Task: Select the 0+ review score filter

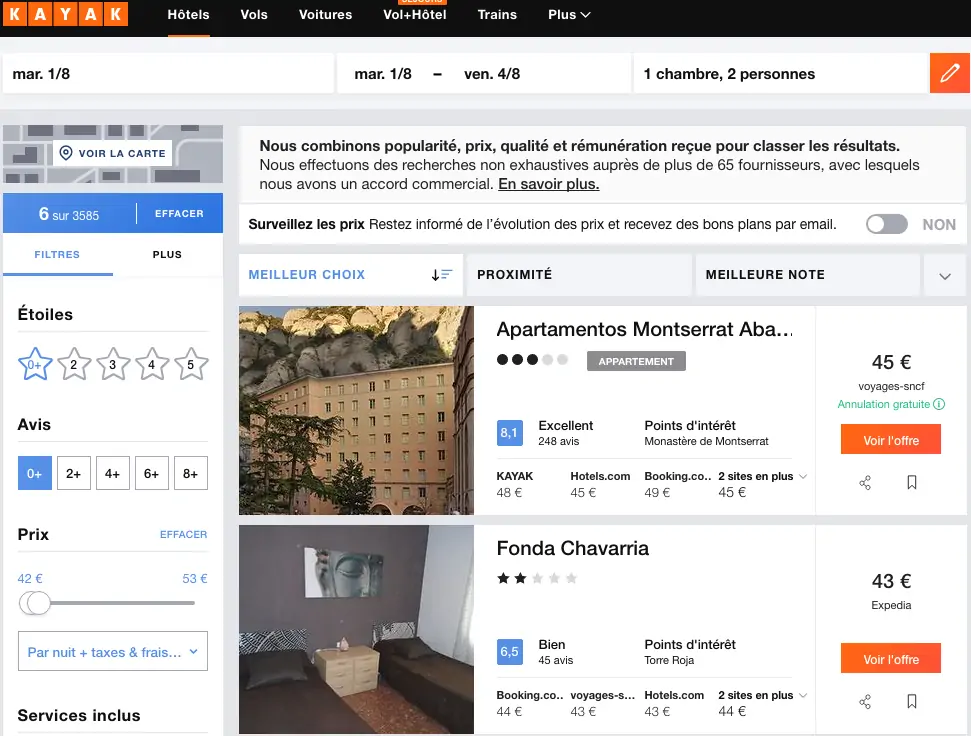Action: pos(35,474)
